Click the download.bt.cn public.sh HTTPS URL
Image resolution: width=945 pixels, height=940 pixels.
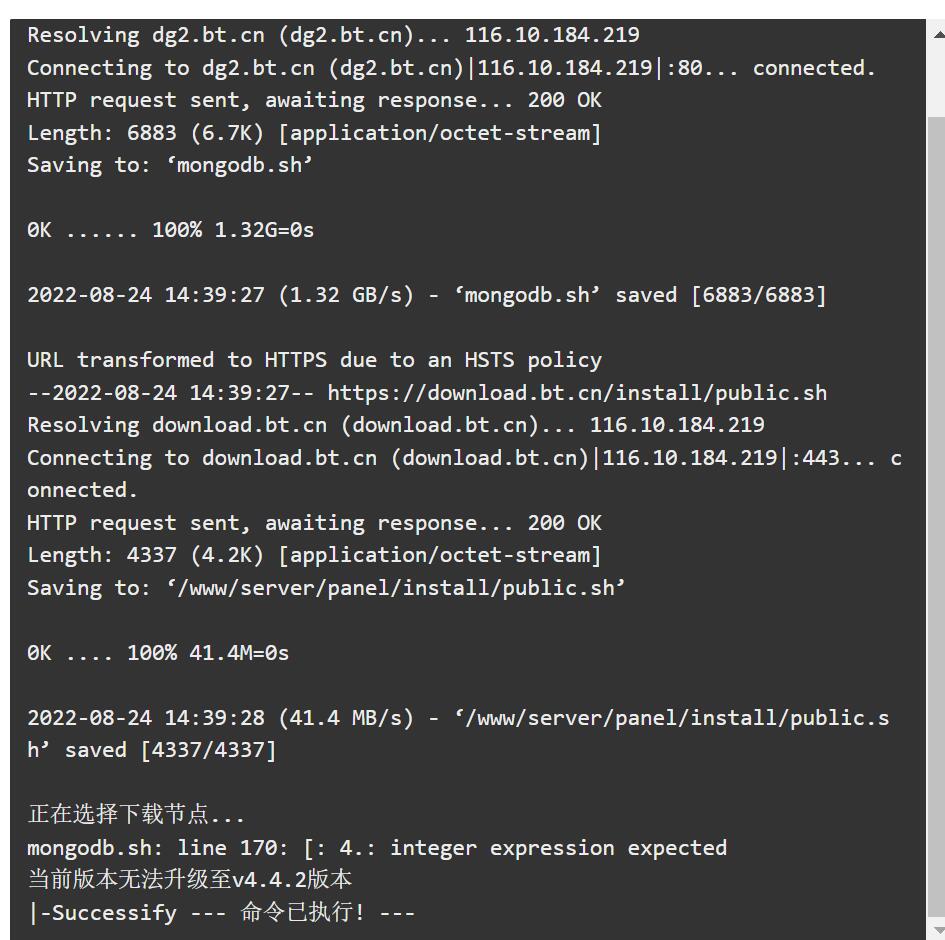point(577,393)
